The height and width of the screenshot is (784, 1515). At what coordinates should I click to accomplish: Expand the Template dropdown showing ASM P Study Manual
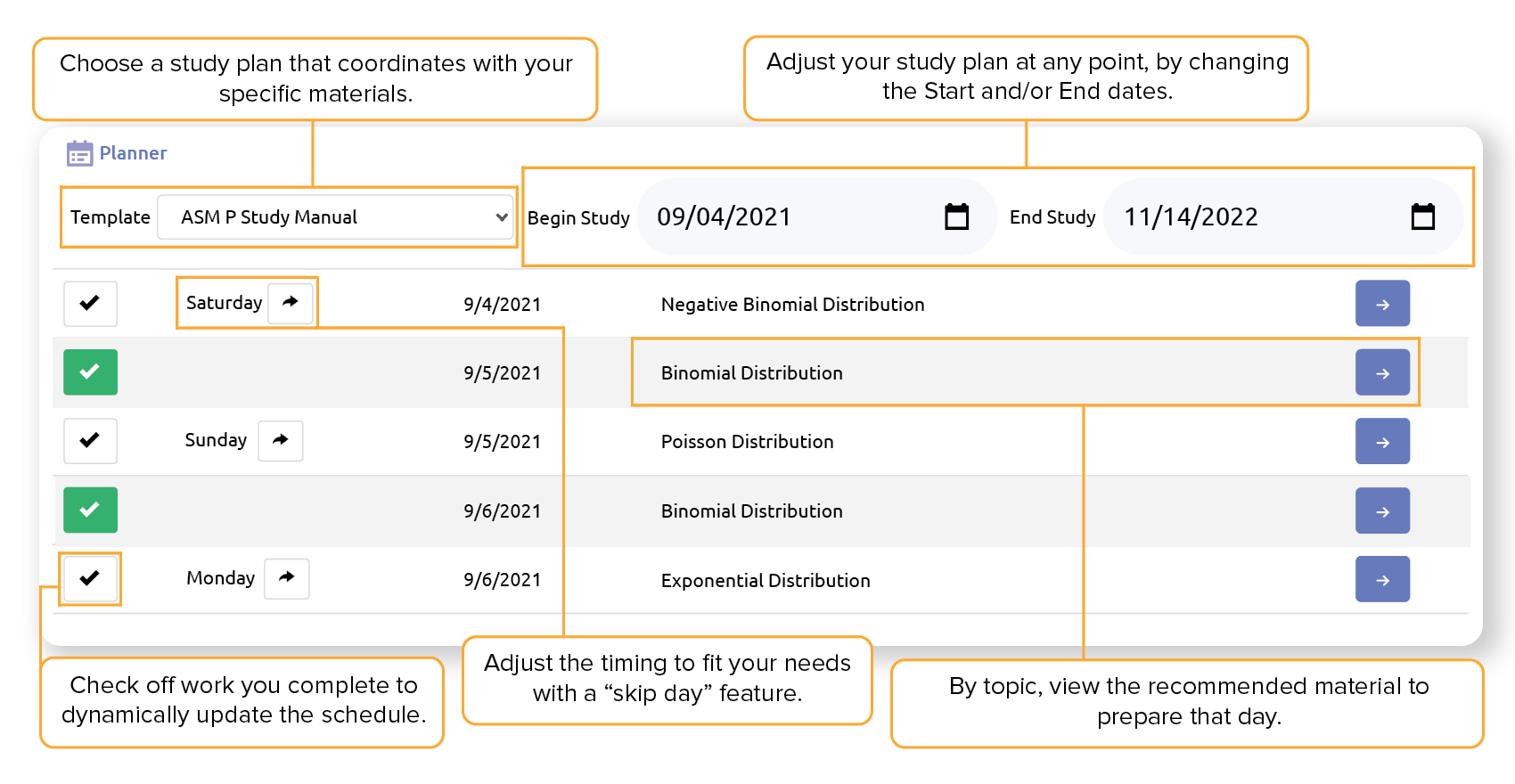click(336, 217)
